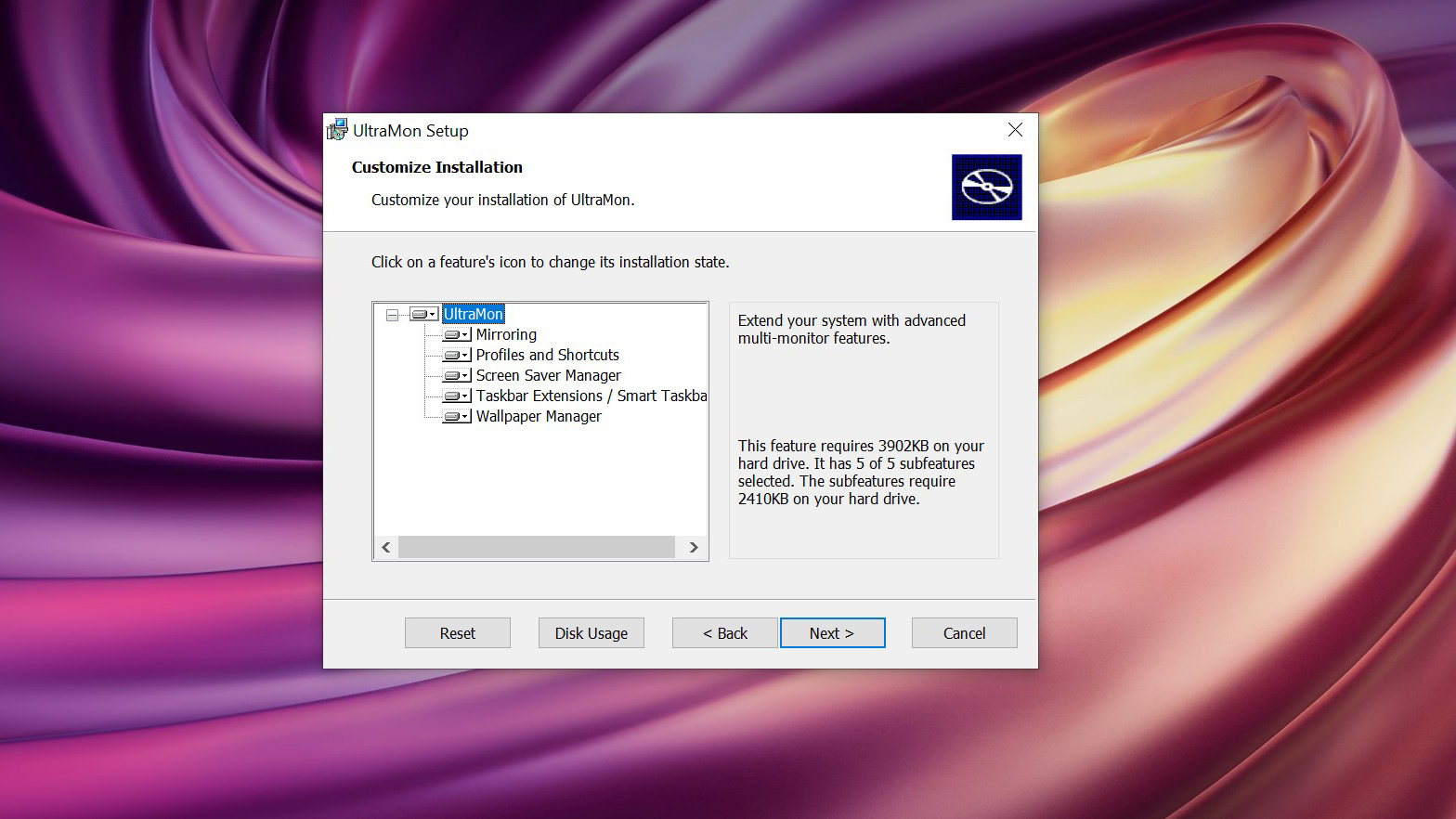This screenshot has width=1456, height=819.
Task: Continue with the Next > button
Action: coord(833,633)
